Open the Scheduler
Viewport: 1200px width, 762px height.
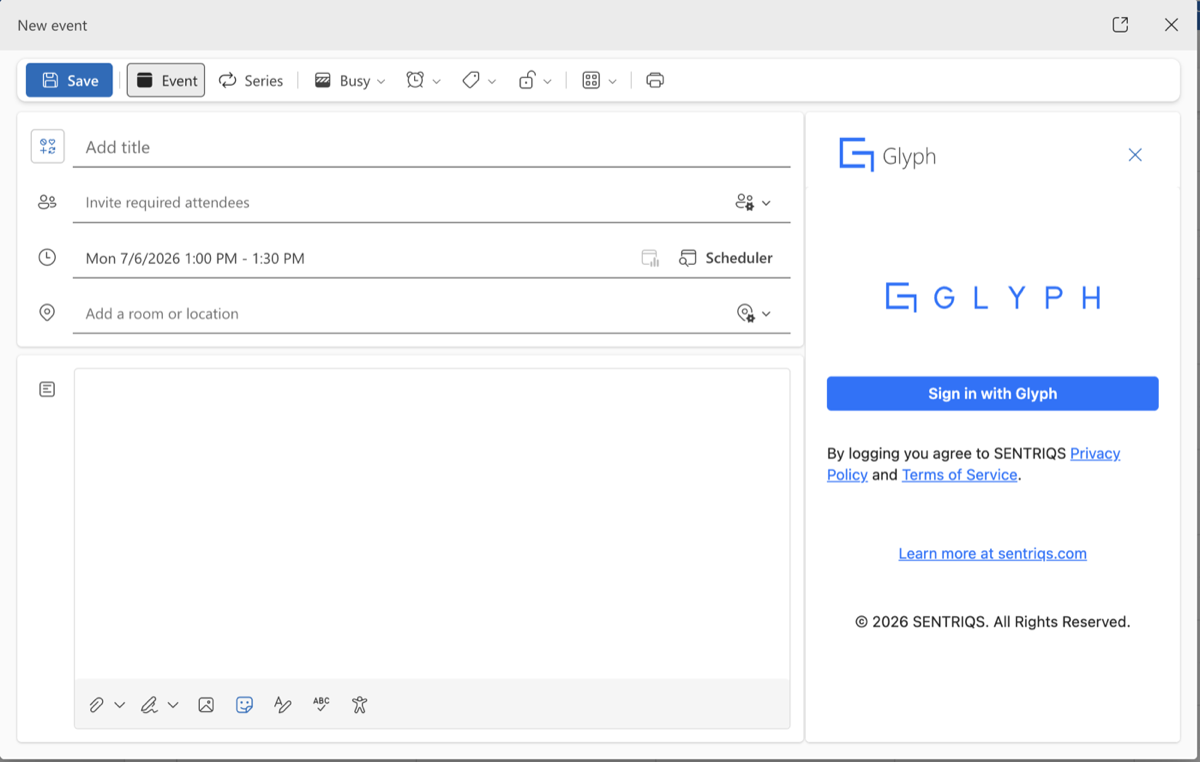pyautogui.click(x=726, y=258)
